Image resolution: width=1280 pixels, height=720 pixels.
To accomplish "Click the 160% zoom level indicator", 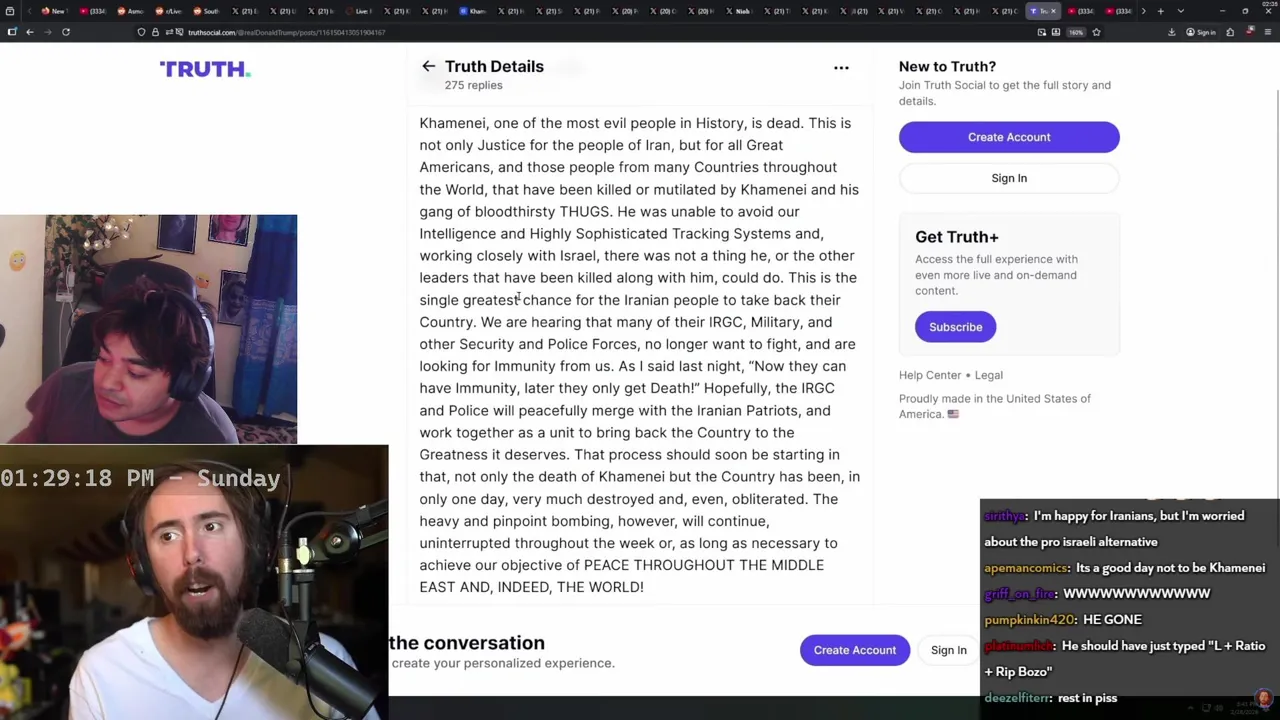I will [x=1076, y=32].
